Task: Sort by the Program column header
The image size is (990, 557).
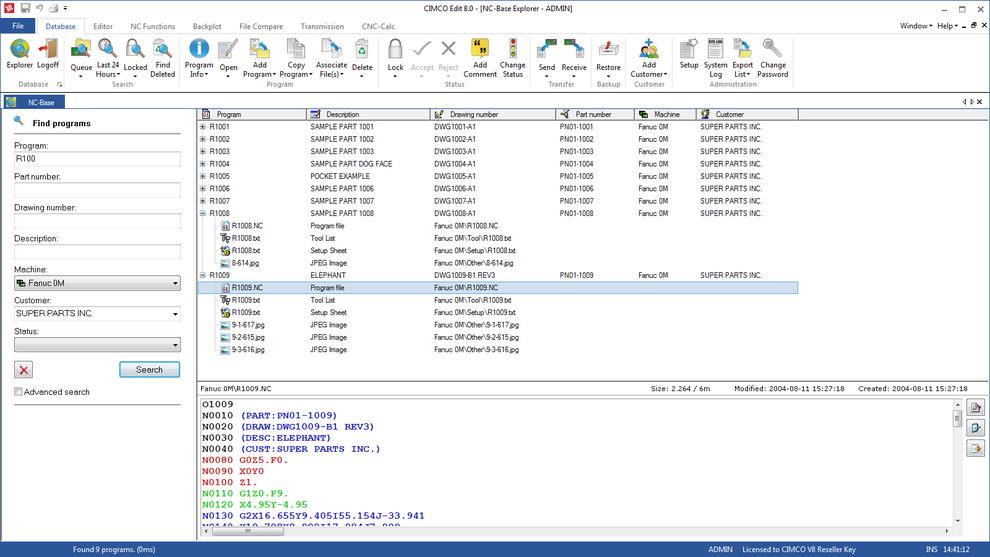Action: [x=252, y=114]
